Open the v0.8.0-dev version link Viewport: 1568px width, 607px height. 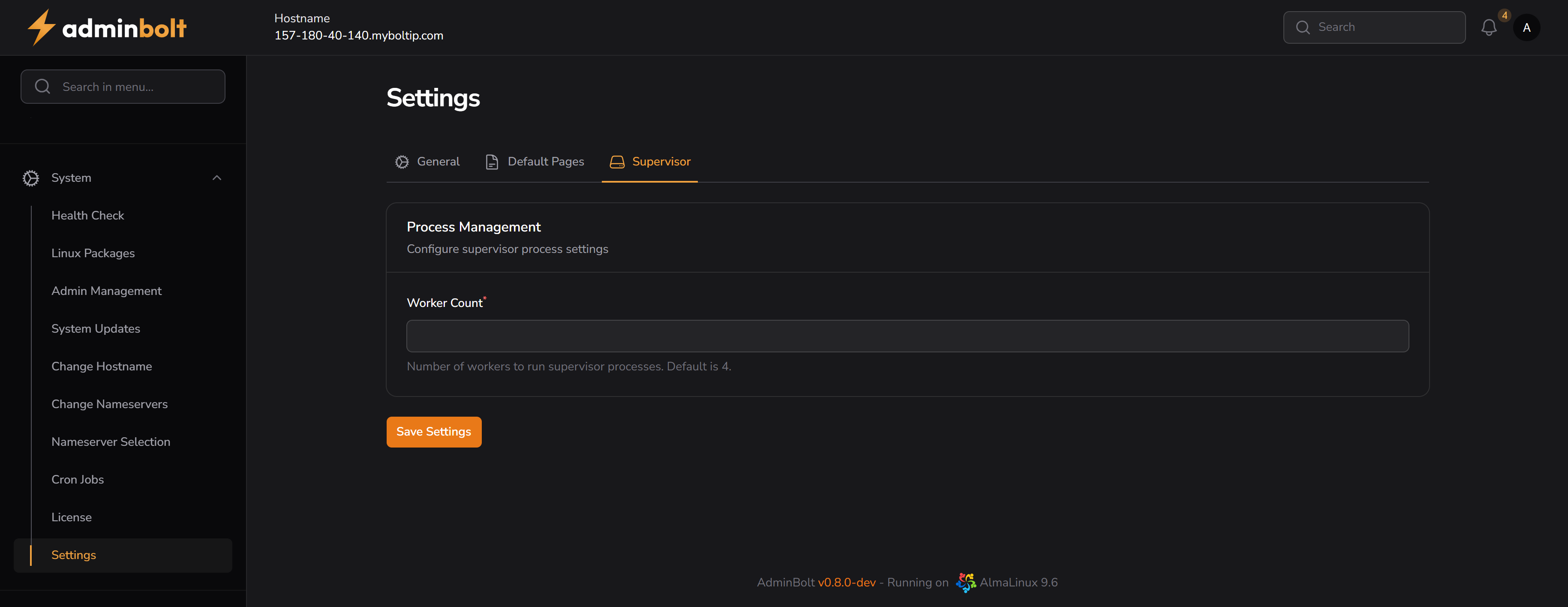(x=847, y=582)
